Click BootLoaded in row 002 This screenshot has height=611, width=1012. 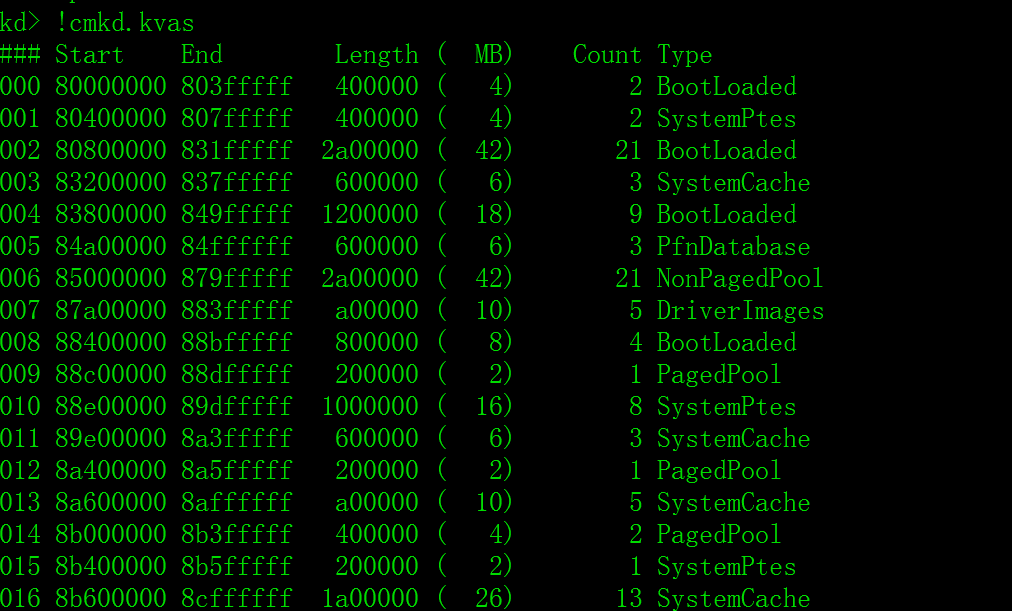pyautogui.click(x=727, y=150)
